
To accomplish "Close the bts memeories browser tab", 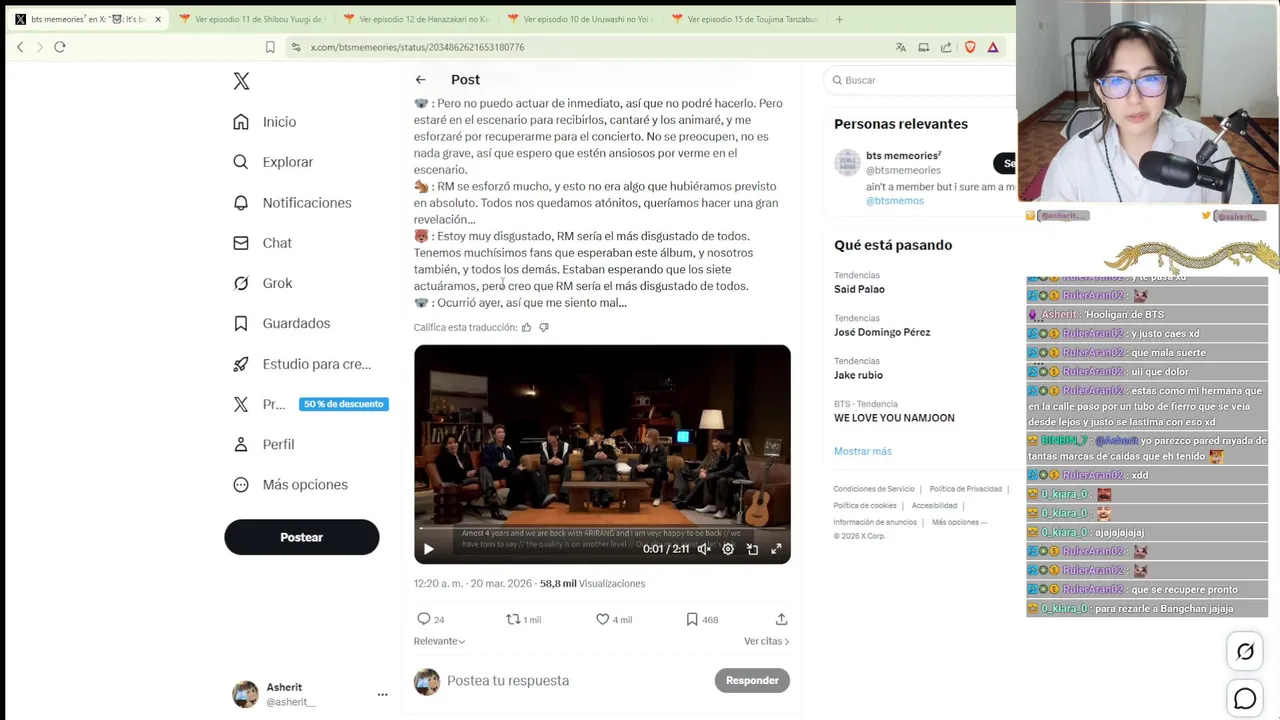I will tap(157, 19).
